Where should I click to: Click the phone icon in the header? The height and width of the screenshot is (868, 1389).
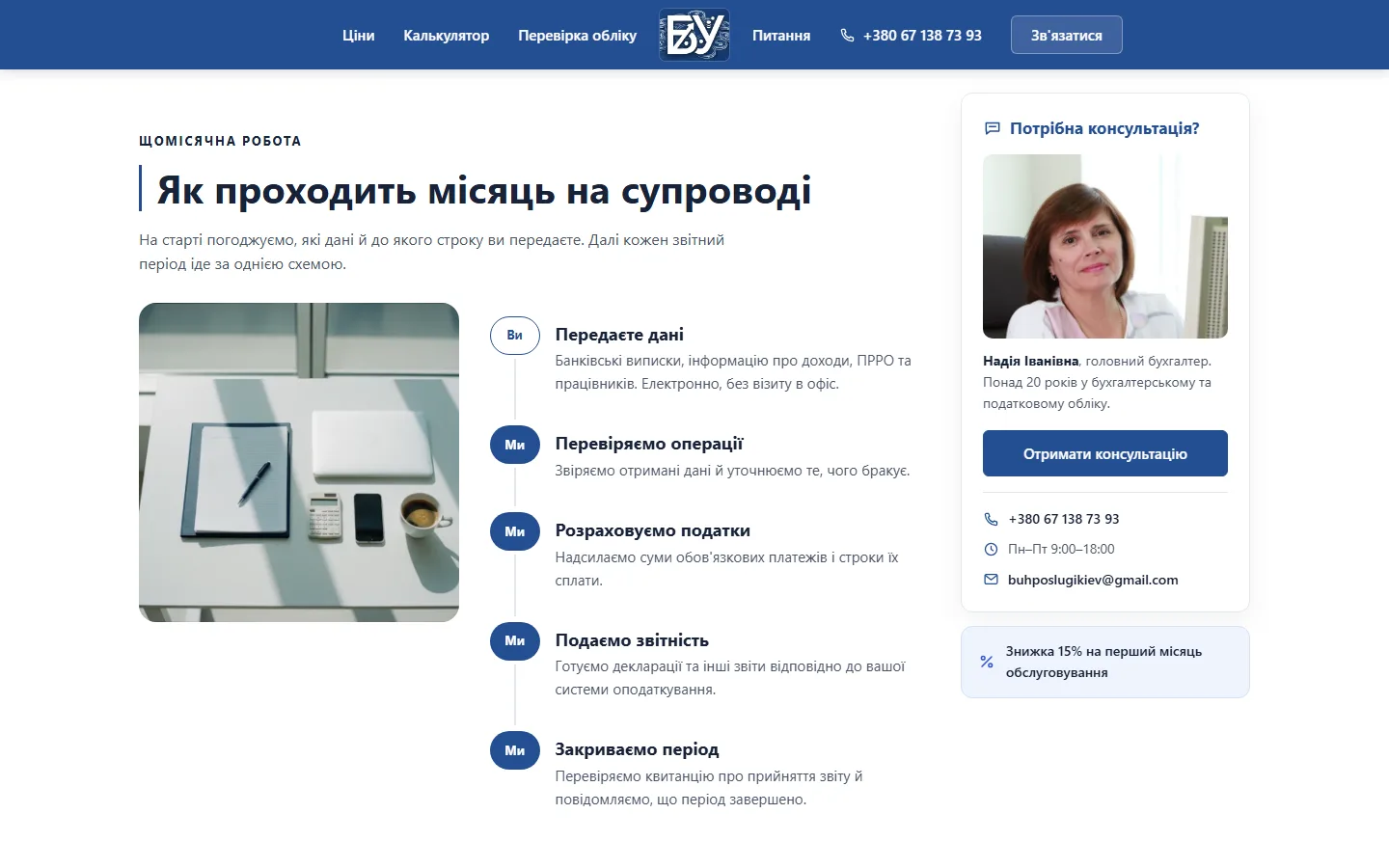[x=847, y=35]
